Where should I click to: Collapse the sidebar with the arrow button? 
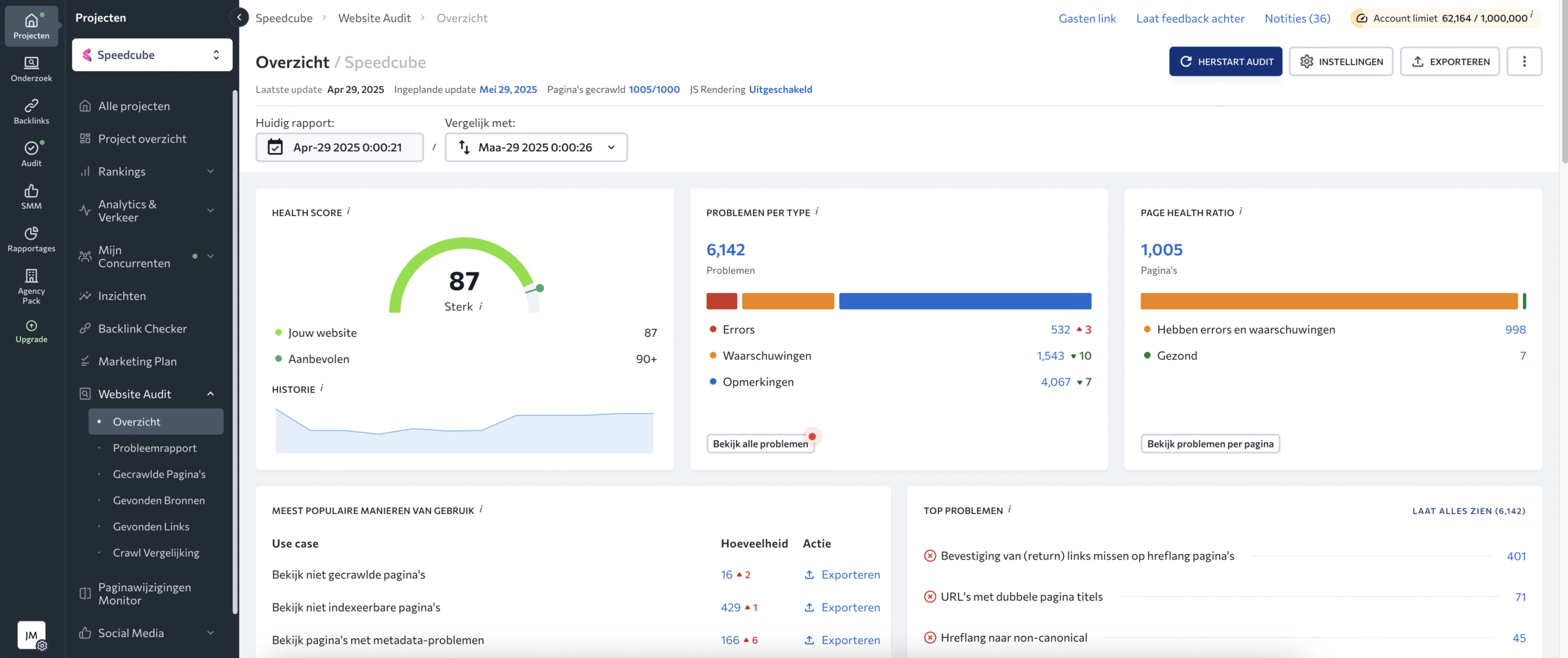pyautogui.click(x=239, y=18)
